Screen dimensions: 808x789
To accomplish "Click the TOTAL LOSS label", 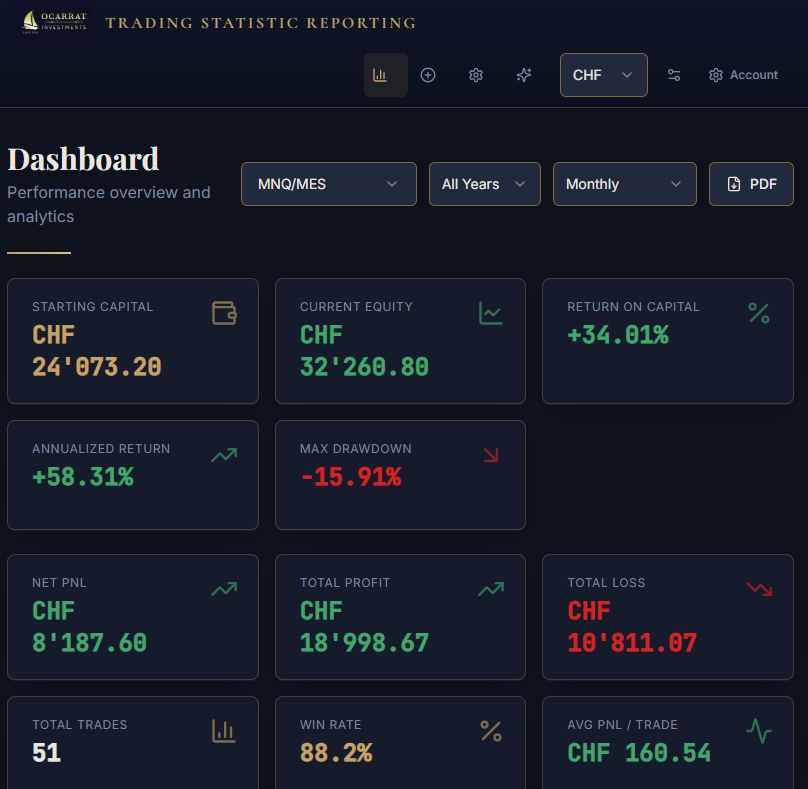I will [x=606, y=583].
